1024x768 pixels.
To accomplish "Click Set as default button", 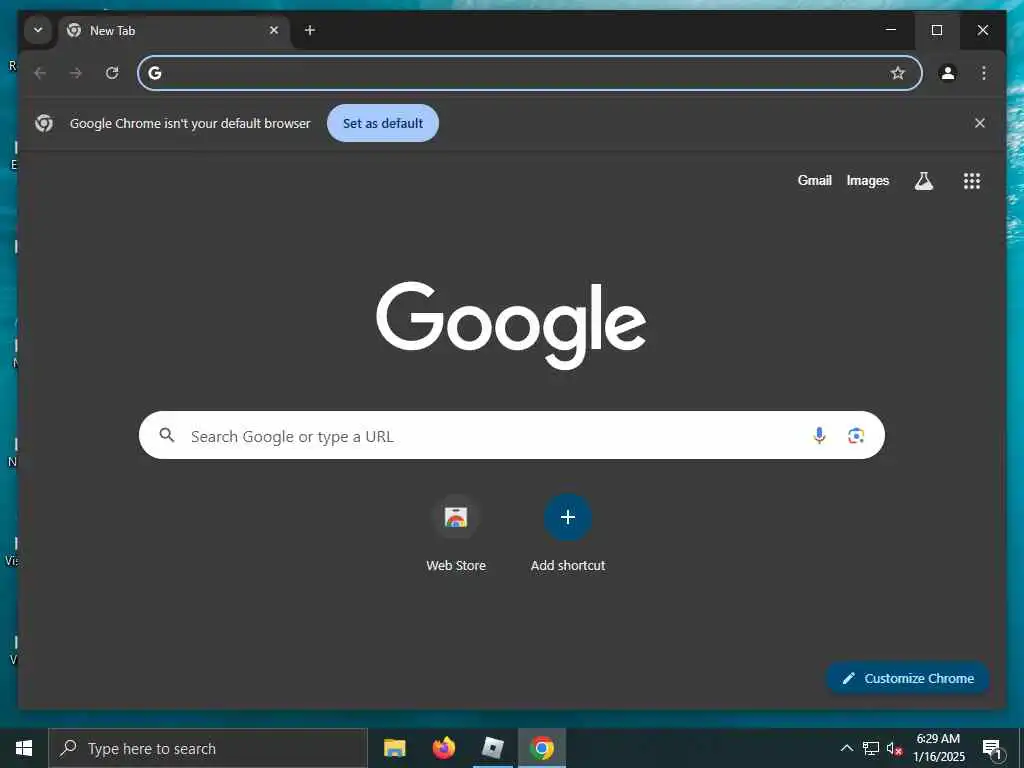I will tap(383, 123).
